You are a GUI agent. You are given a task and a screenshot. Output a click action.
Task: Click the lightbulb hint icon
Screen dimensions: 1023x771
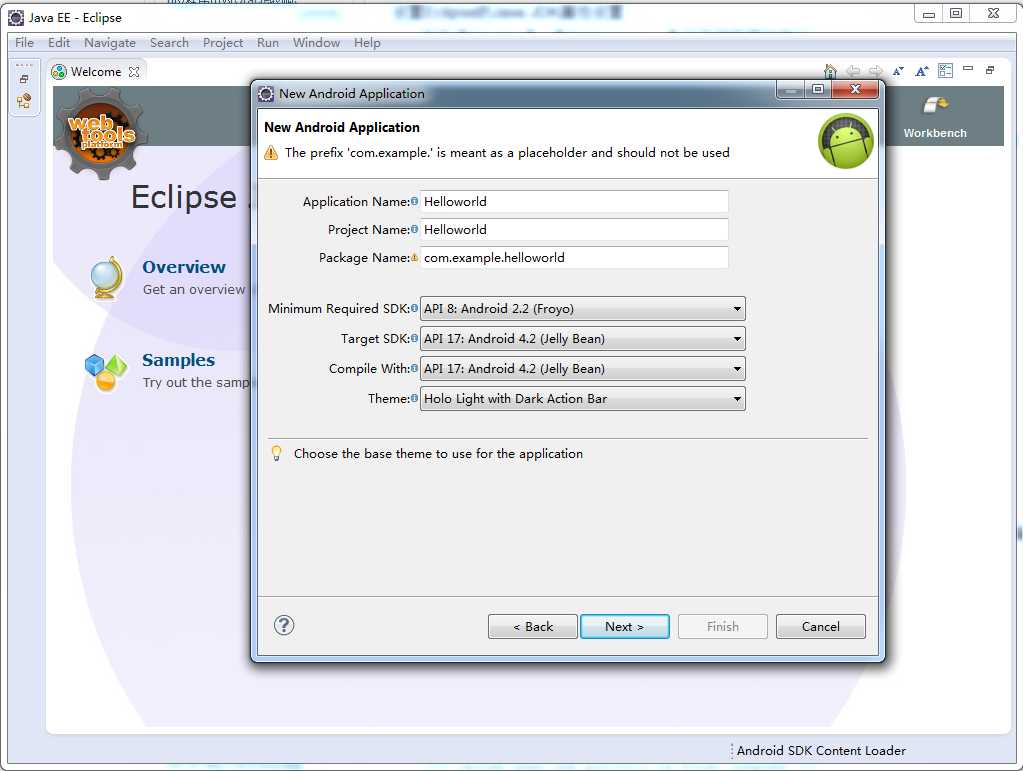(x=277, y=453)
